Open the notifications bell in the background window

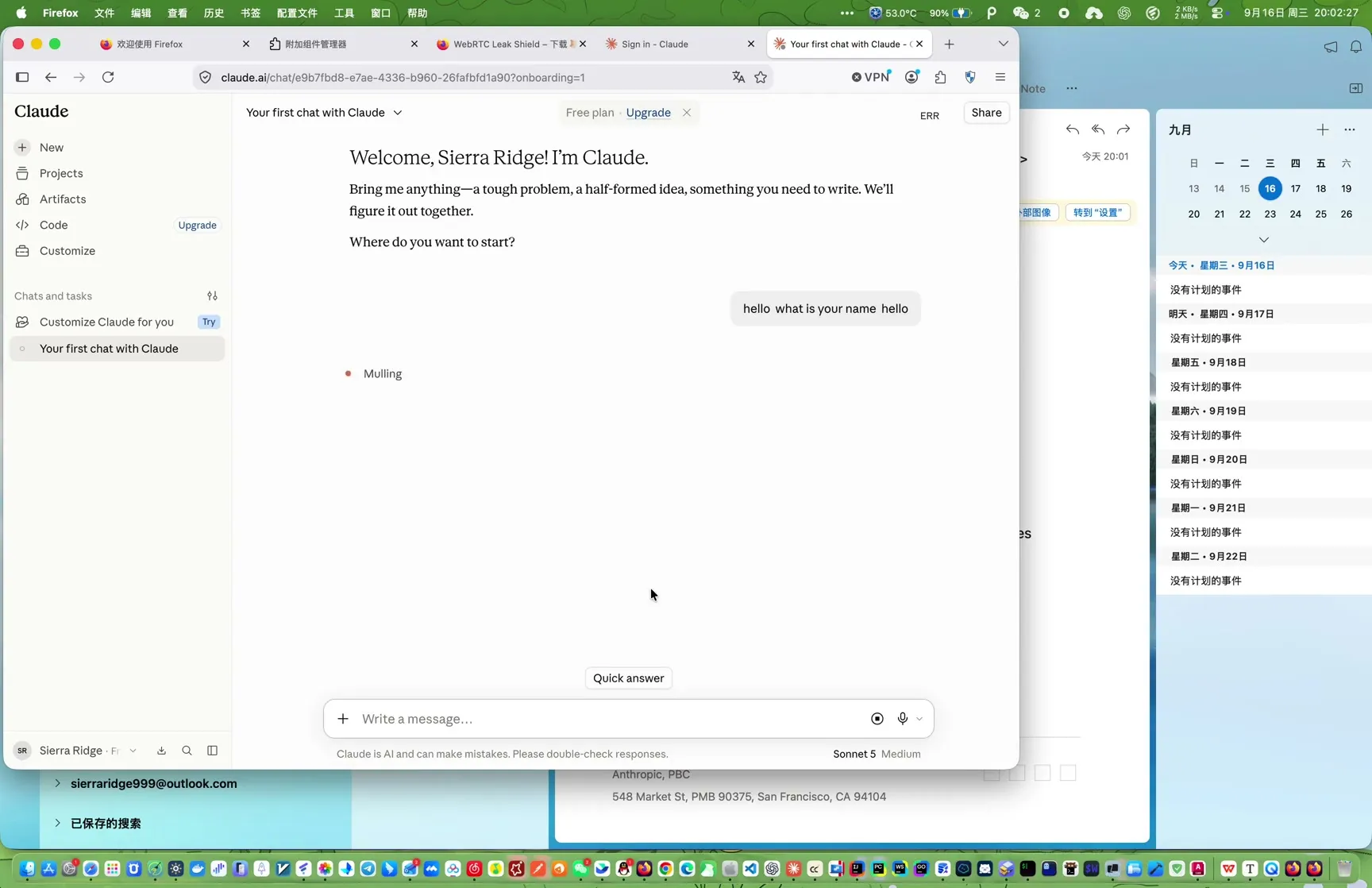pyautogui.click(x=1356, y=47)
